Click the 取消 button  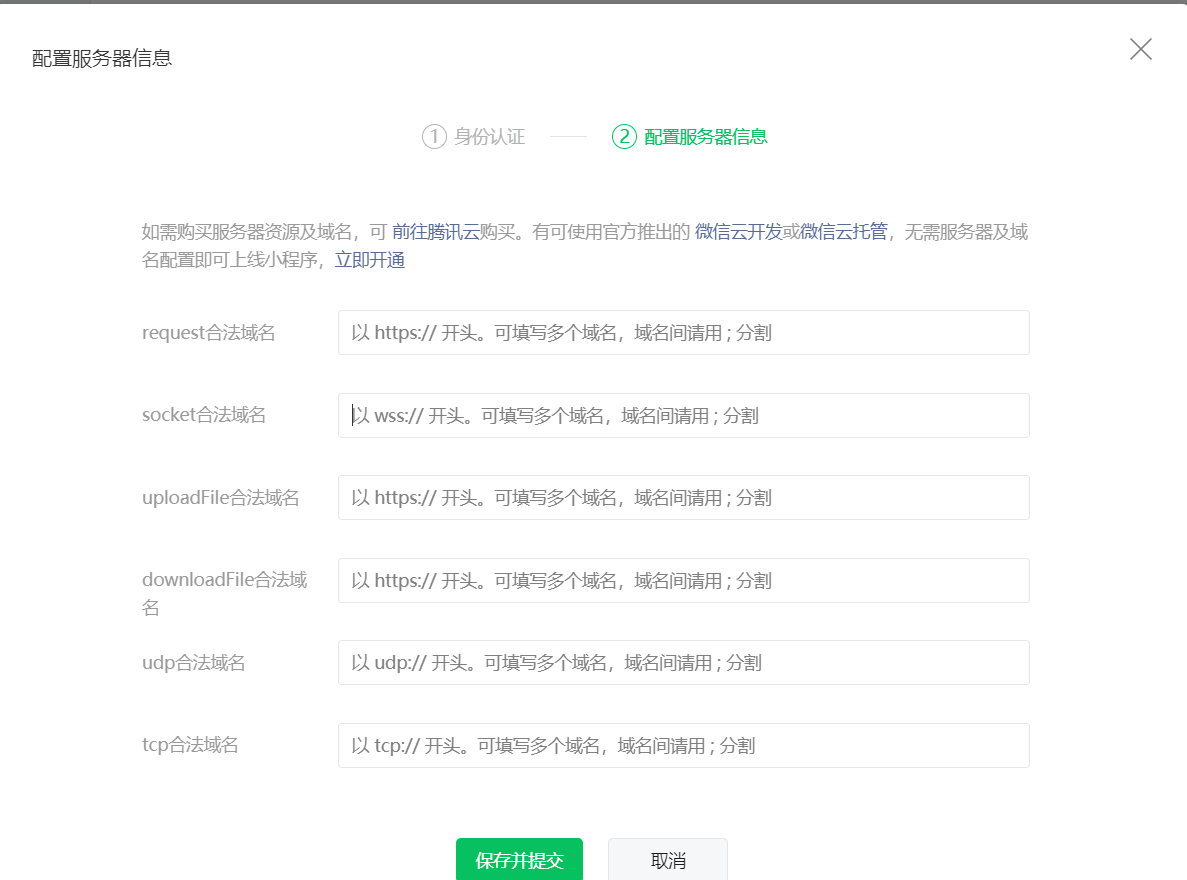pyautogui.click(x=667, y=860)
